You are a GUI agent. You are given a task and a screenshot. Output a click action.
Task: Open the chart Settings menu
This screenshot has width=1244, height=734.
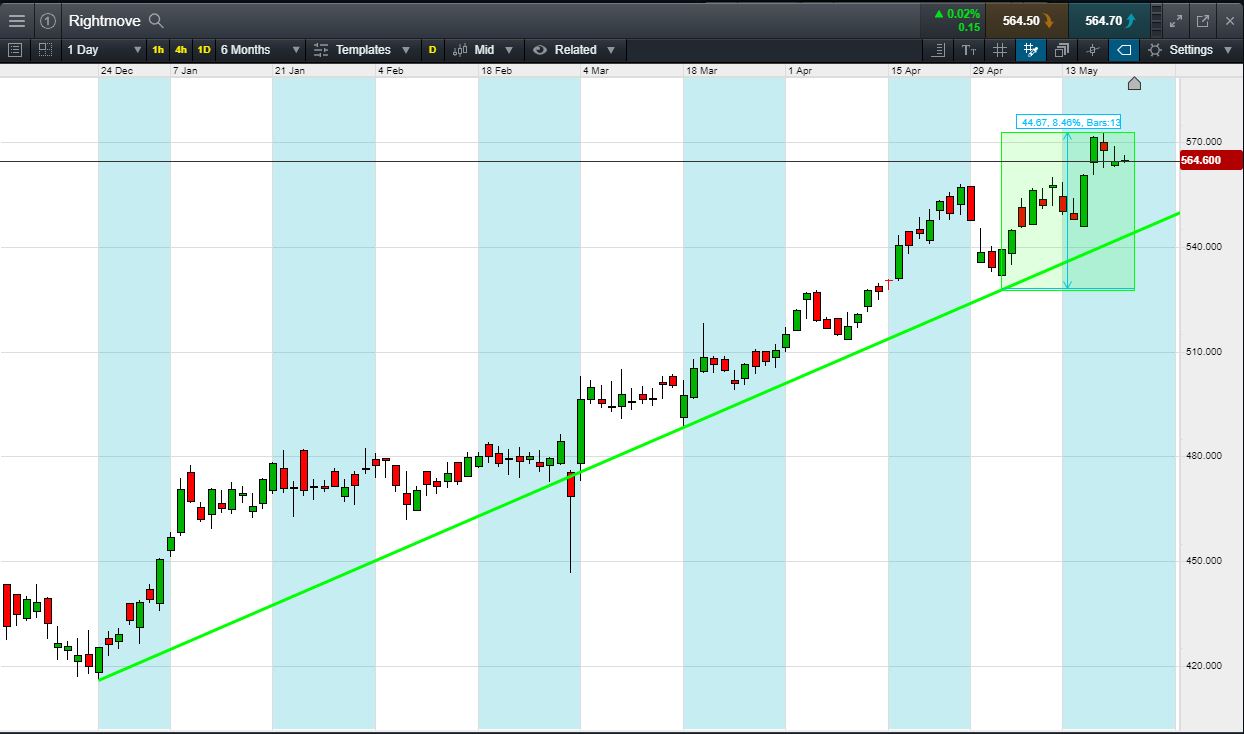pos(1190,49)
